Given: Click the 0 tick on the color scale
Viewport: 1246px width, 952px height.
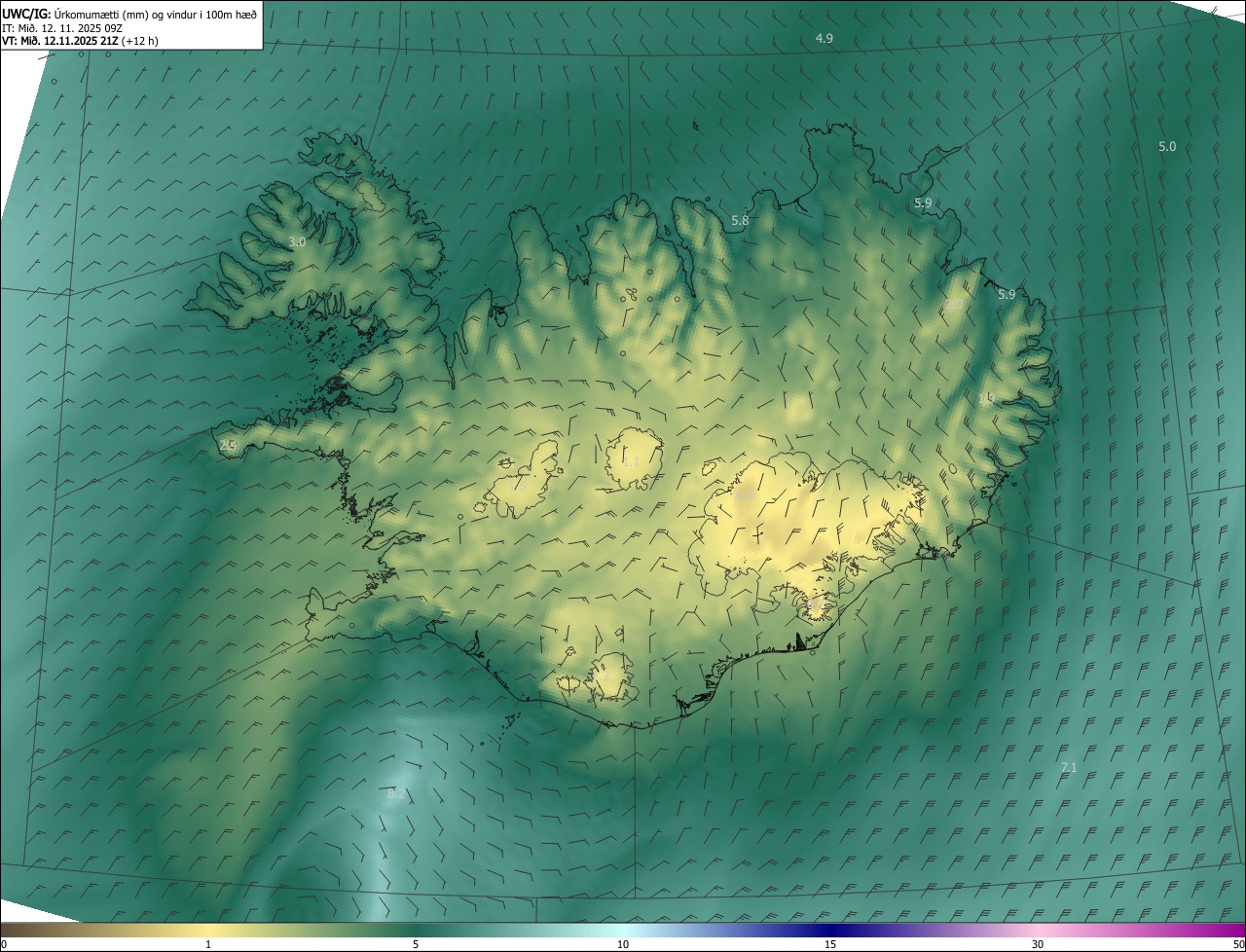Looking at the screenshot, I should [x=4, y=944].
